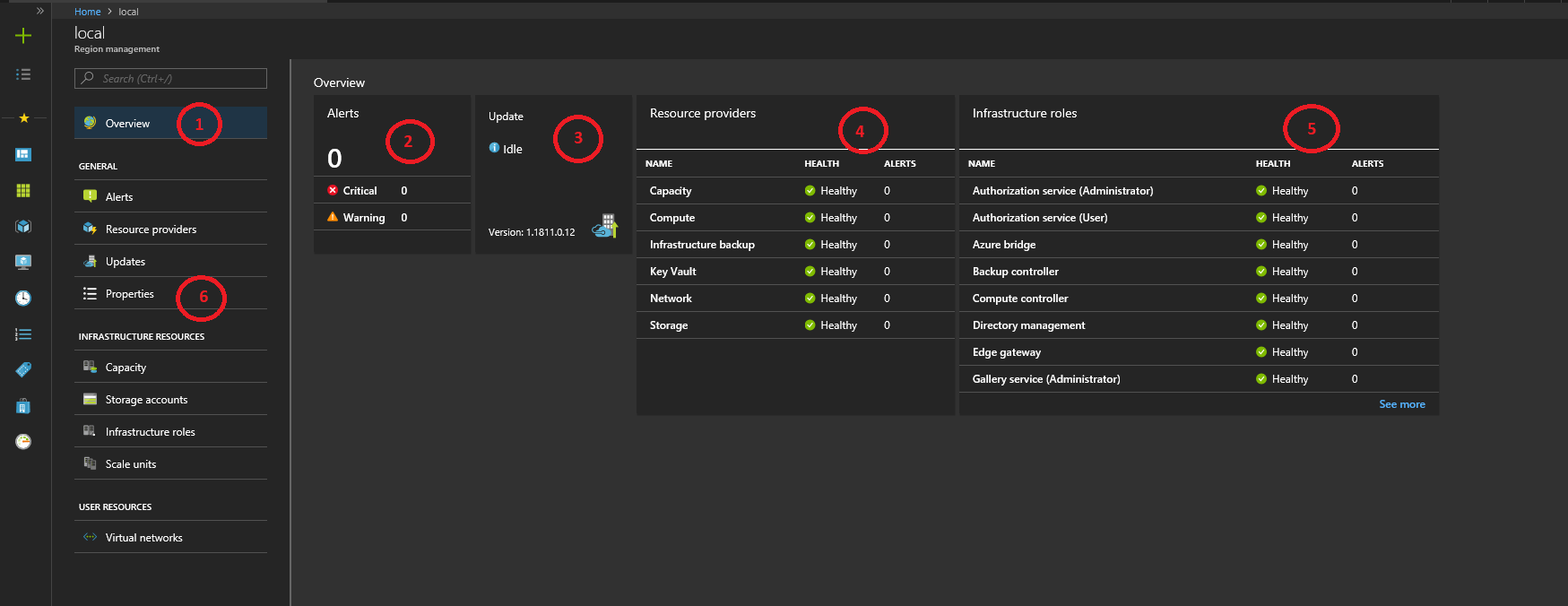1568x606 pixels.
Task: Open Resource providers menu item
Action: point(151,229)
